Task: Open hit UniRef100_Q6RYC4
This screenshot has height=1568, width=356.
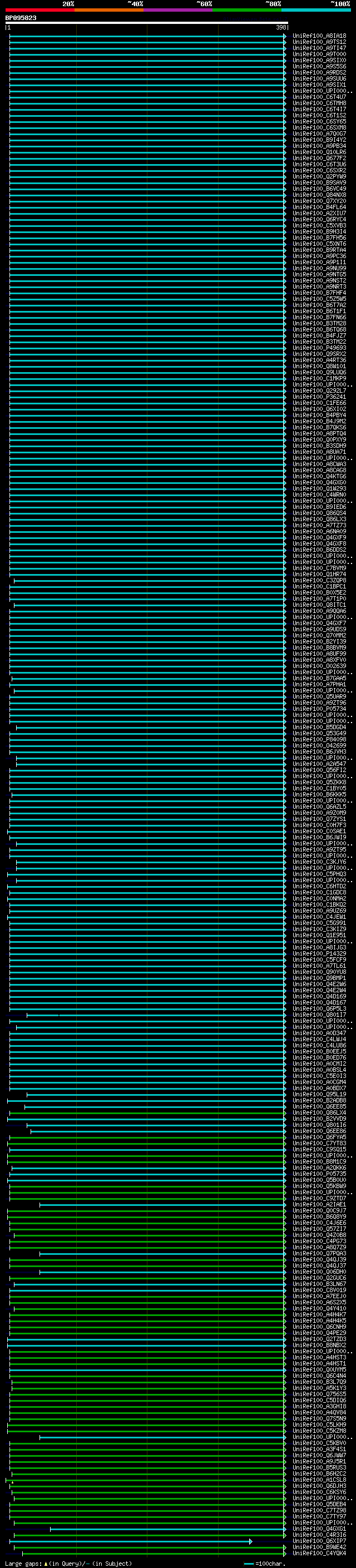Action: coord(319,219)
